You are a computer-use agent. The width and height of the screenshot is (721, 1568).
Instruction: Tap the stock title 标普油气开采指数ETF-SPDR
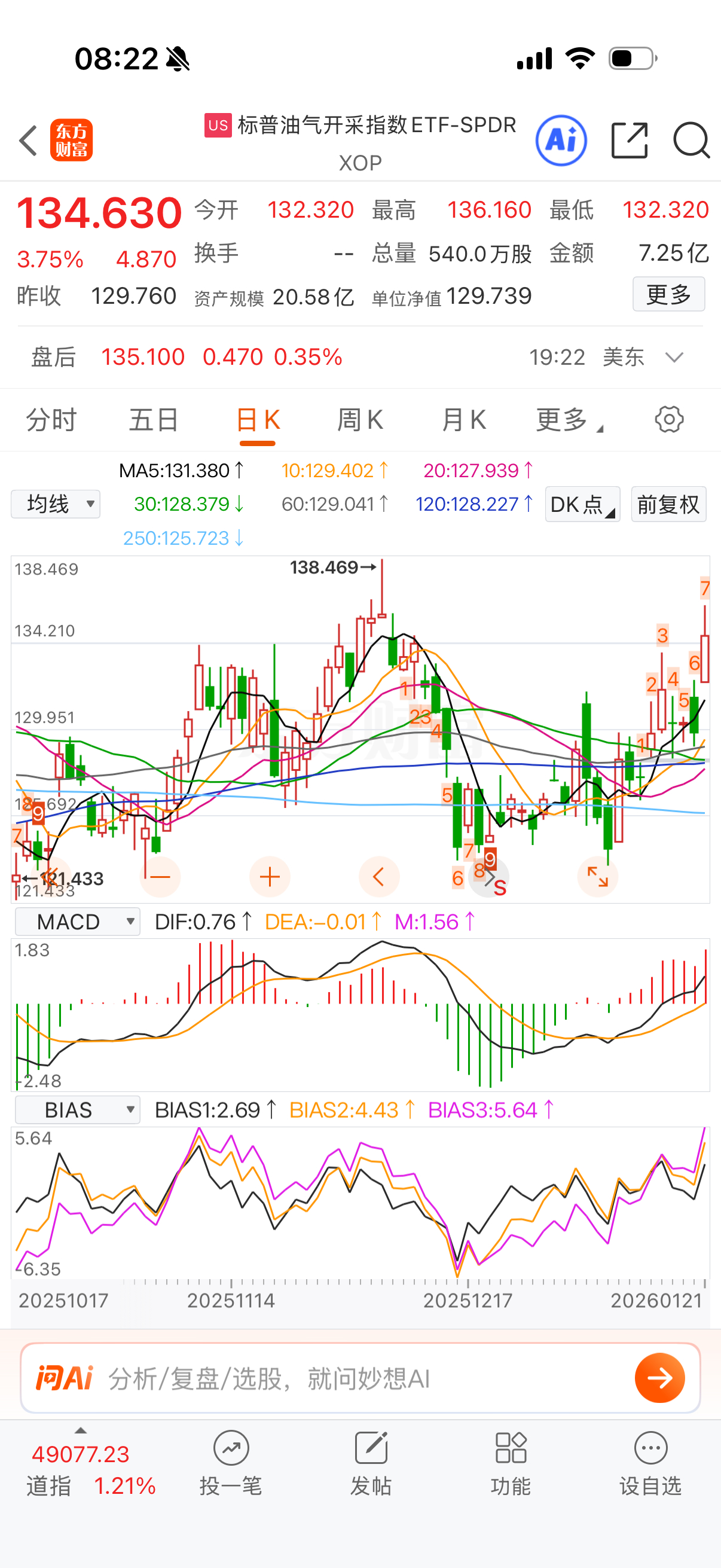[377, 125]
